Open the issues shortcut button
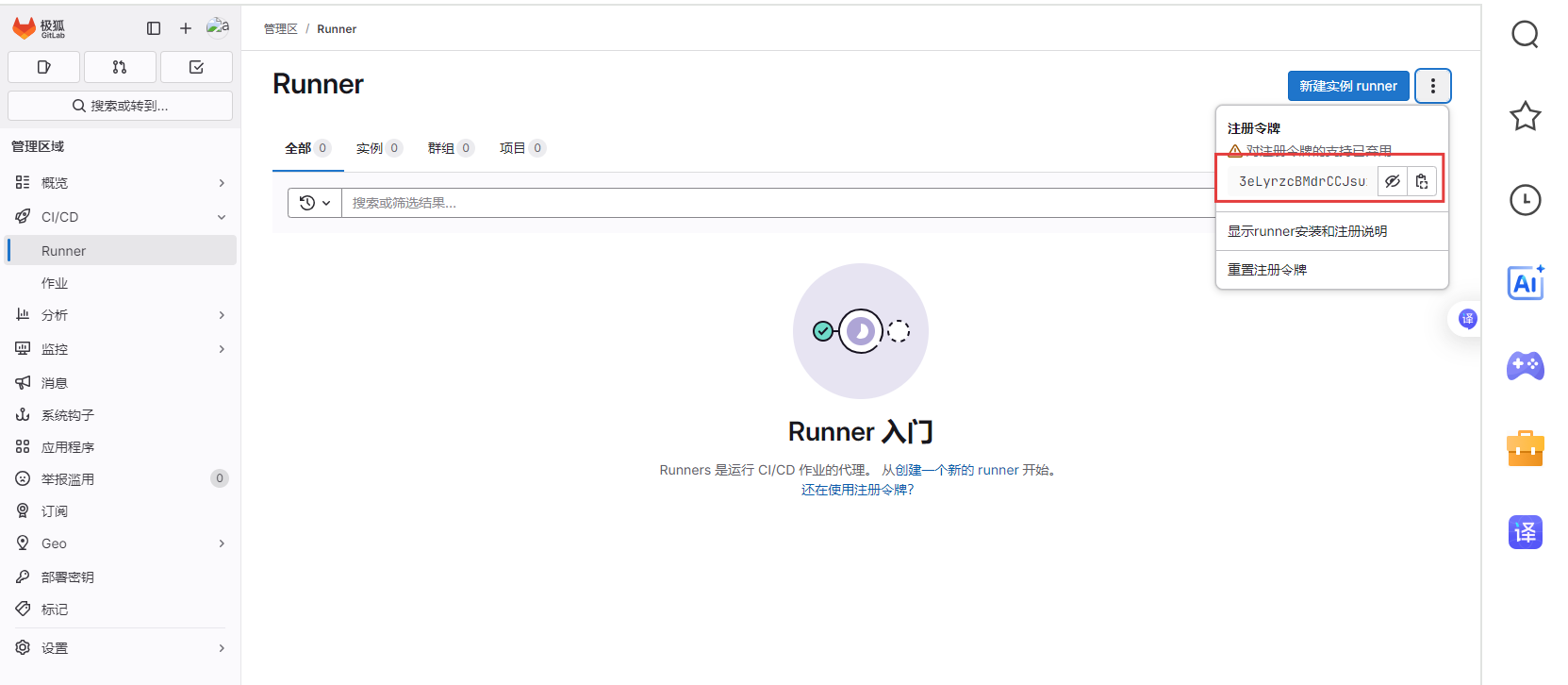The image size is (1568, 685). (43, 67)
